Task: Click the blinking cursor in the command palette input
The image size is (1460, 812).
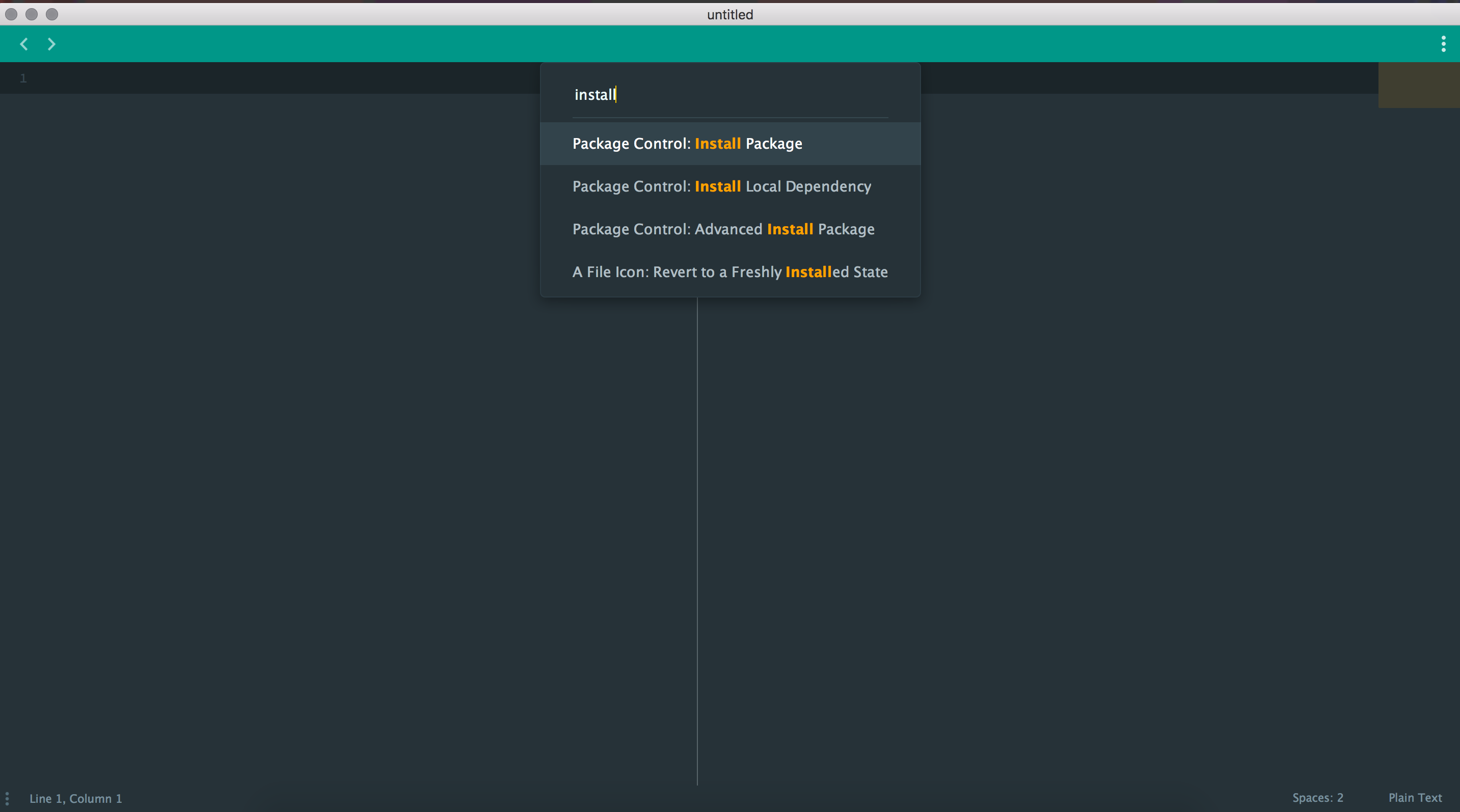Action: [x=616, y=94]
